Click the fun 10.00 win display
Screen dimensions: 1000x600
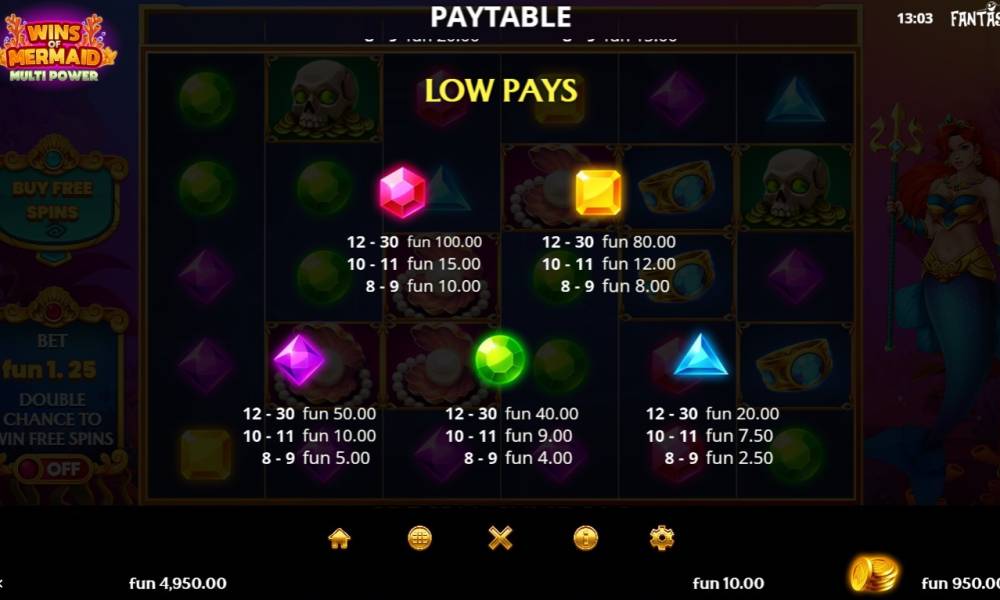728,583
